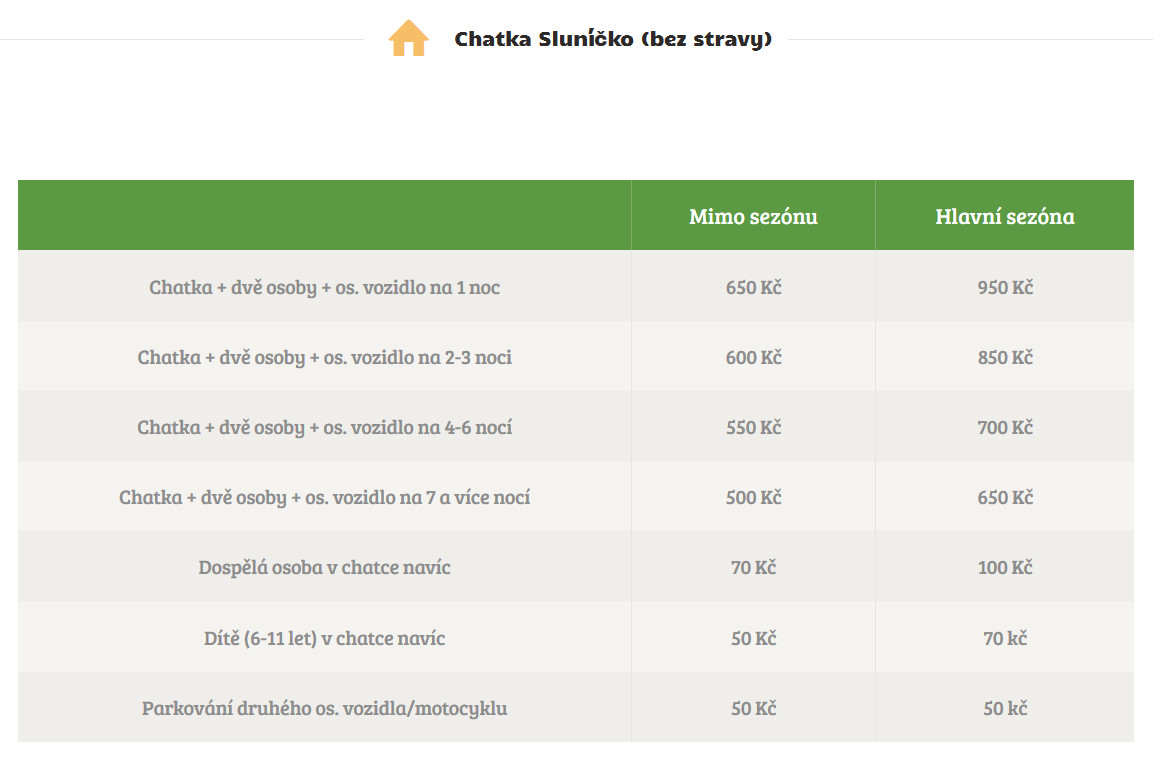Screen dimensions: 1153x761
Task: Select the Mimo sezónu column header
Action: (x=753, y=216)
